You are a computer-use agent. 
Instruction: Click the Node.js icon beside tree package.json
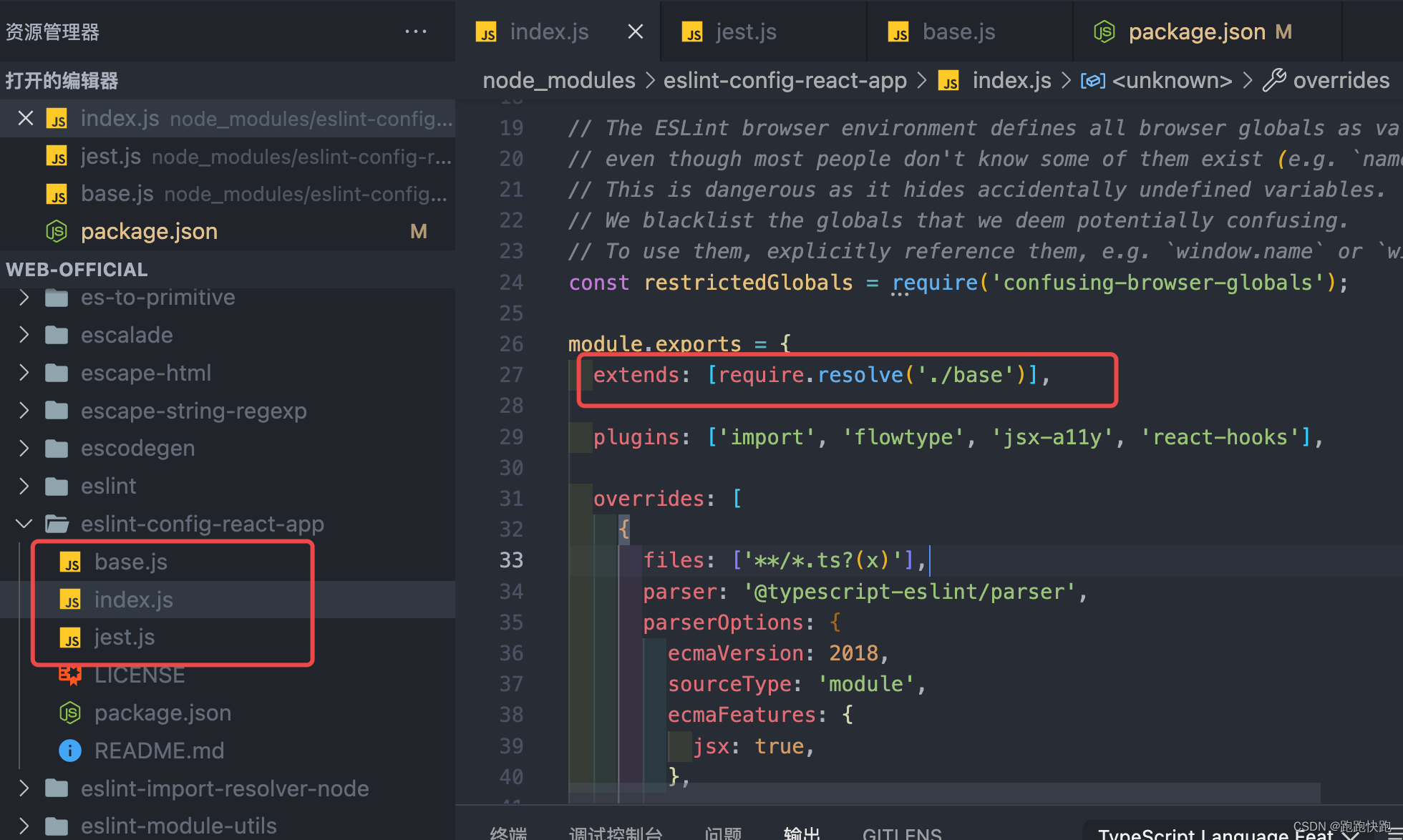[70, 713]
